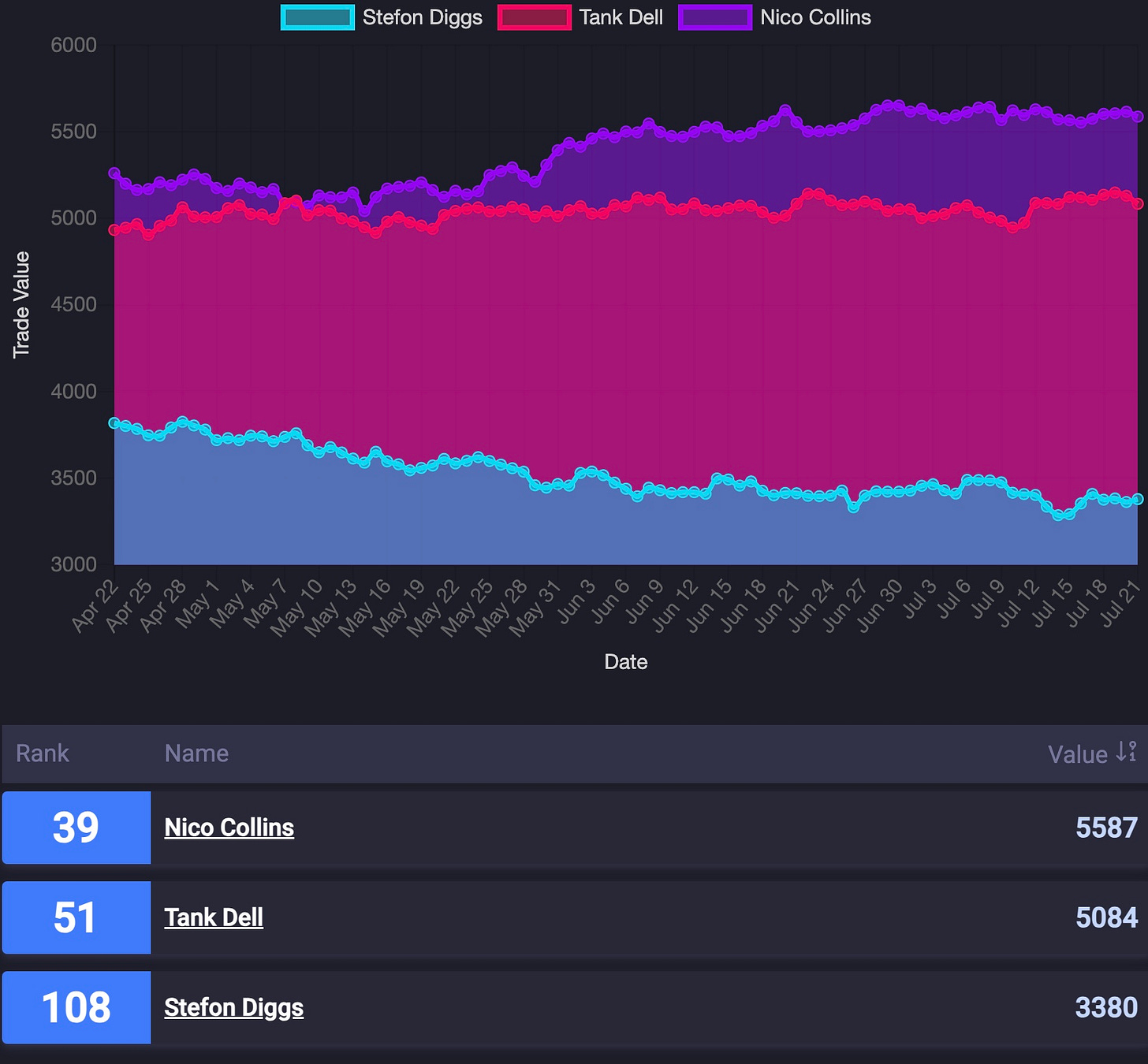Screen dimensions: 1148x1064
Task: Click the 6000 y-axis tick label
Action: click(x=73, y=45)
